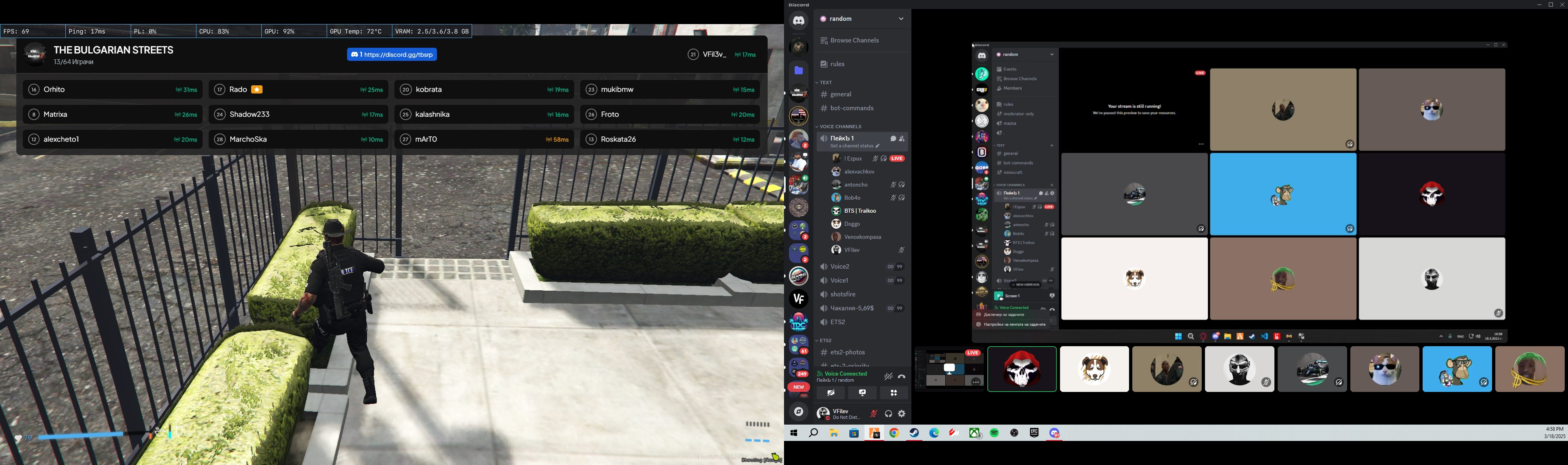Collapse the Voice Channels category
This screenshot has height=465, width=1568.
pos(840,127)
